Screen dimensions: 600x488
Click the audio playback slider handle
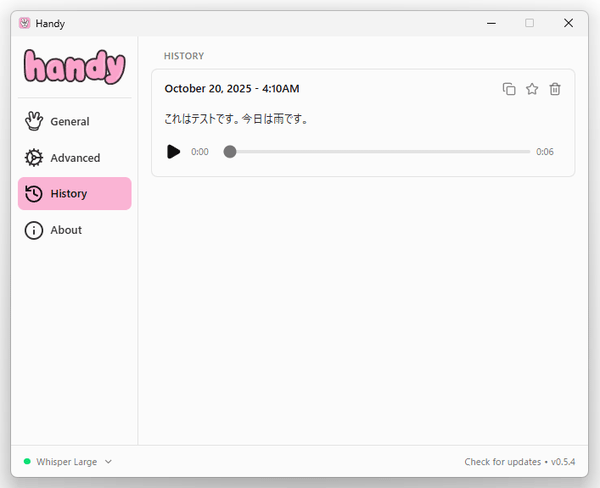pos(230,152)
